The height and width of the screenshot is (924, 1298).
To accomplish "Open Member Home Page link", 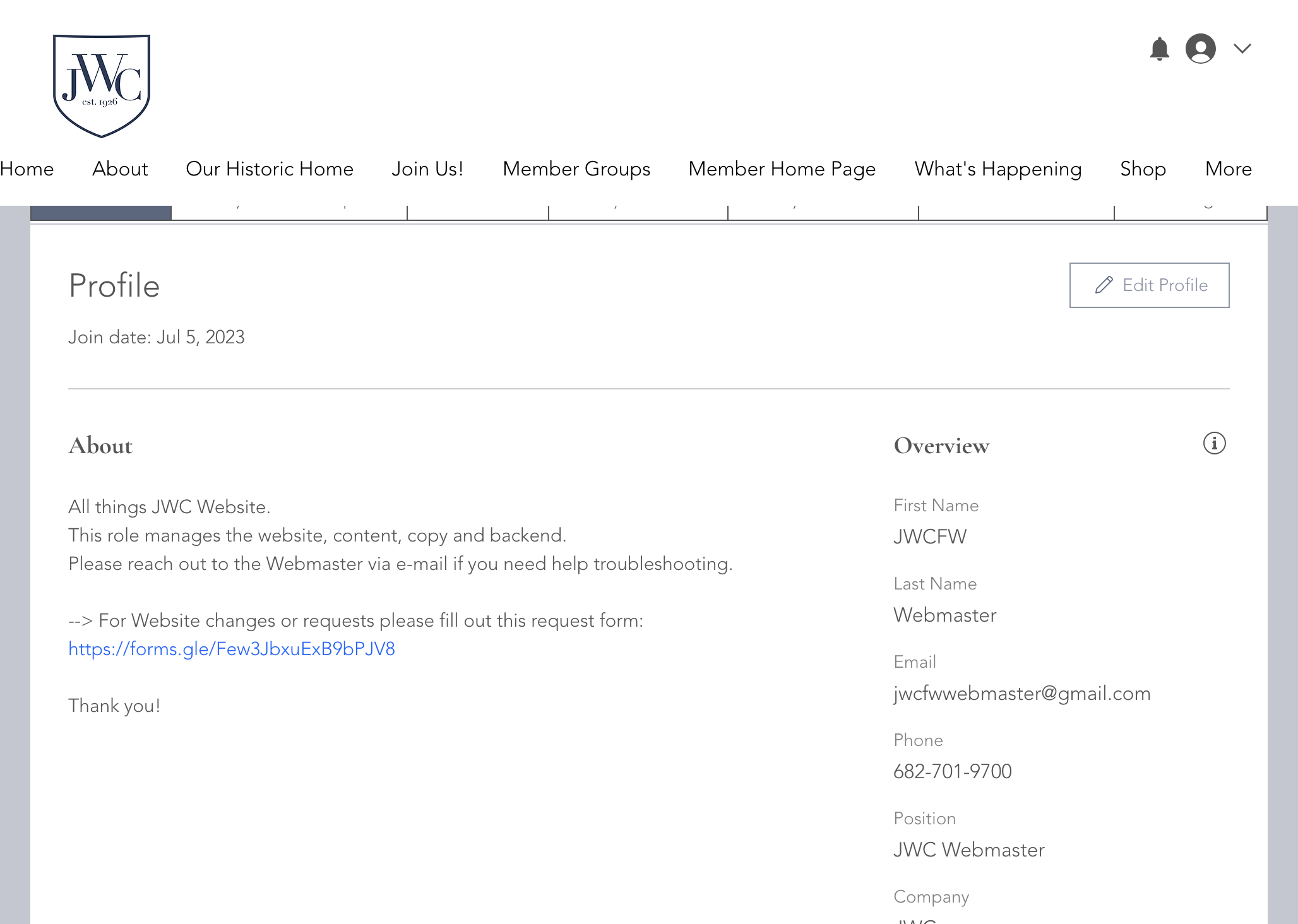I will pos(782,169).
